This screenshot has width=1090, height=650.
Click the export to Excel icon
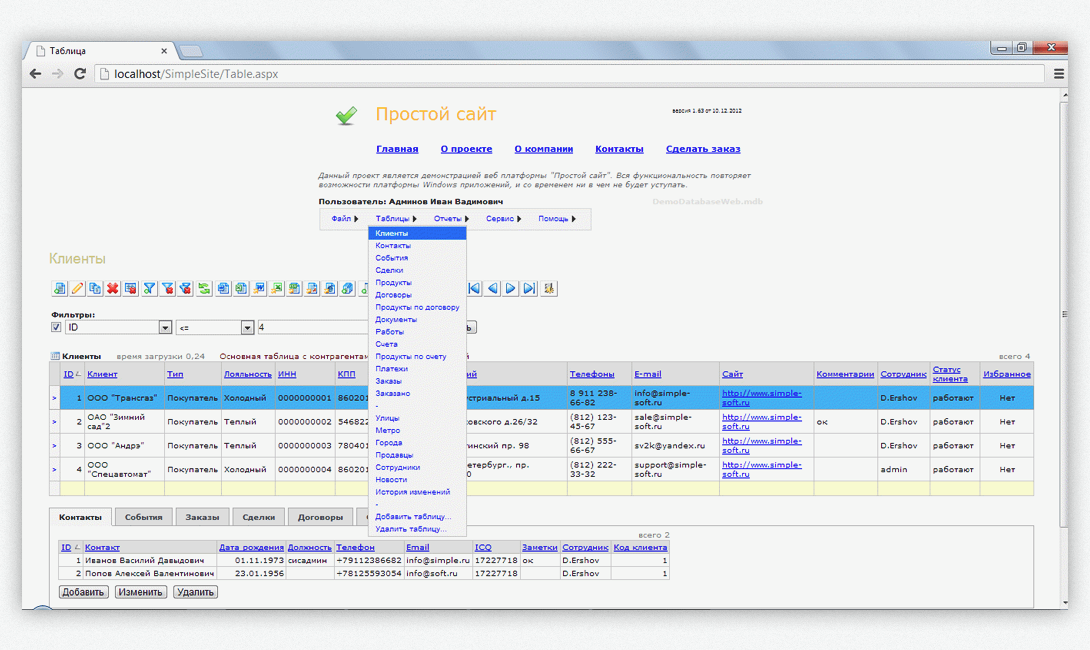click(277, 289)
